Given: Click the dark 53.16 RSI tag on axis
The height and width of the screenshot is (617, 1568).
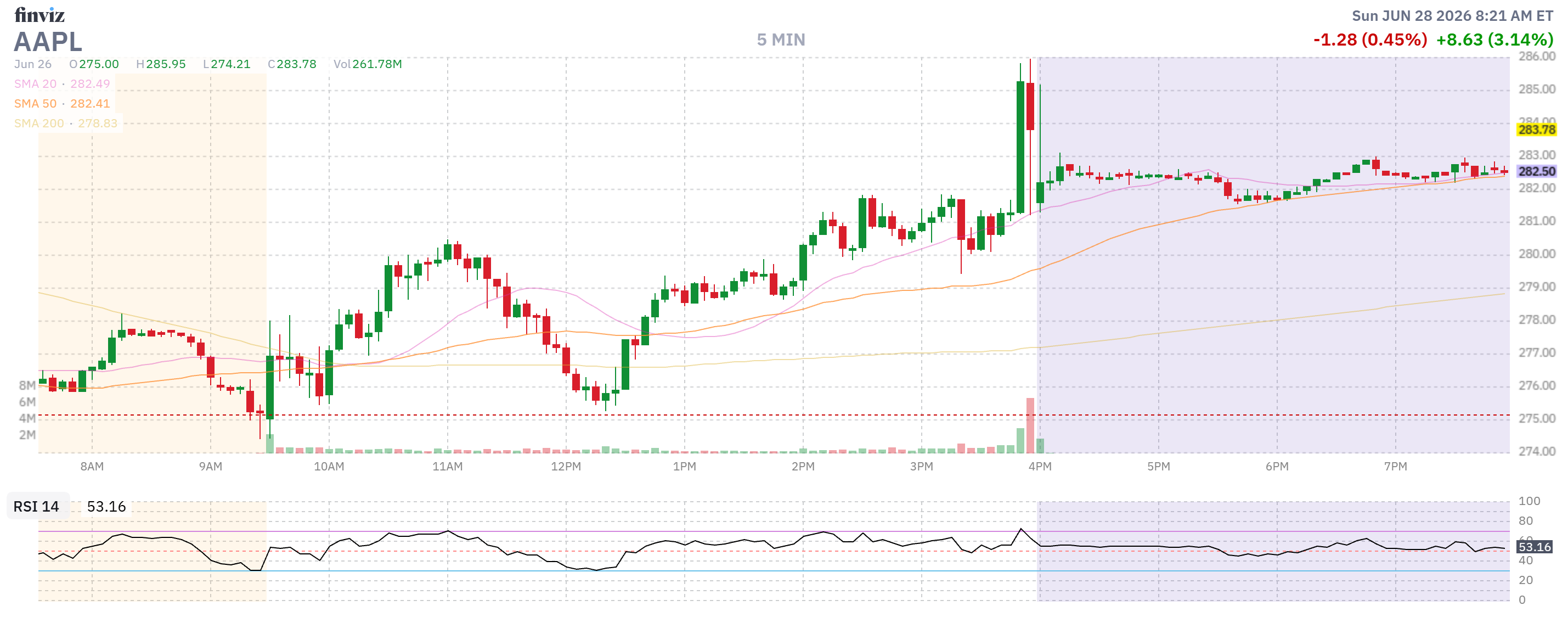Looking at the screenshot, I should pyautogui.click(x=1534, y=547).
